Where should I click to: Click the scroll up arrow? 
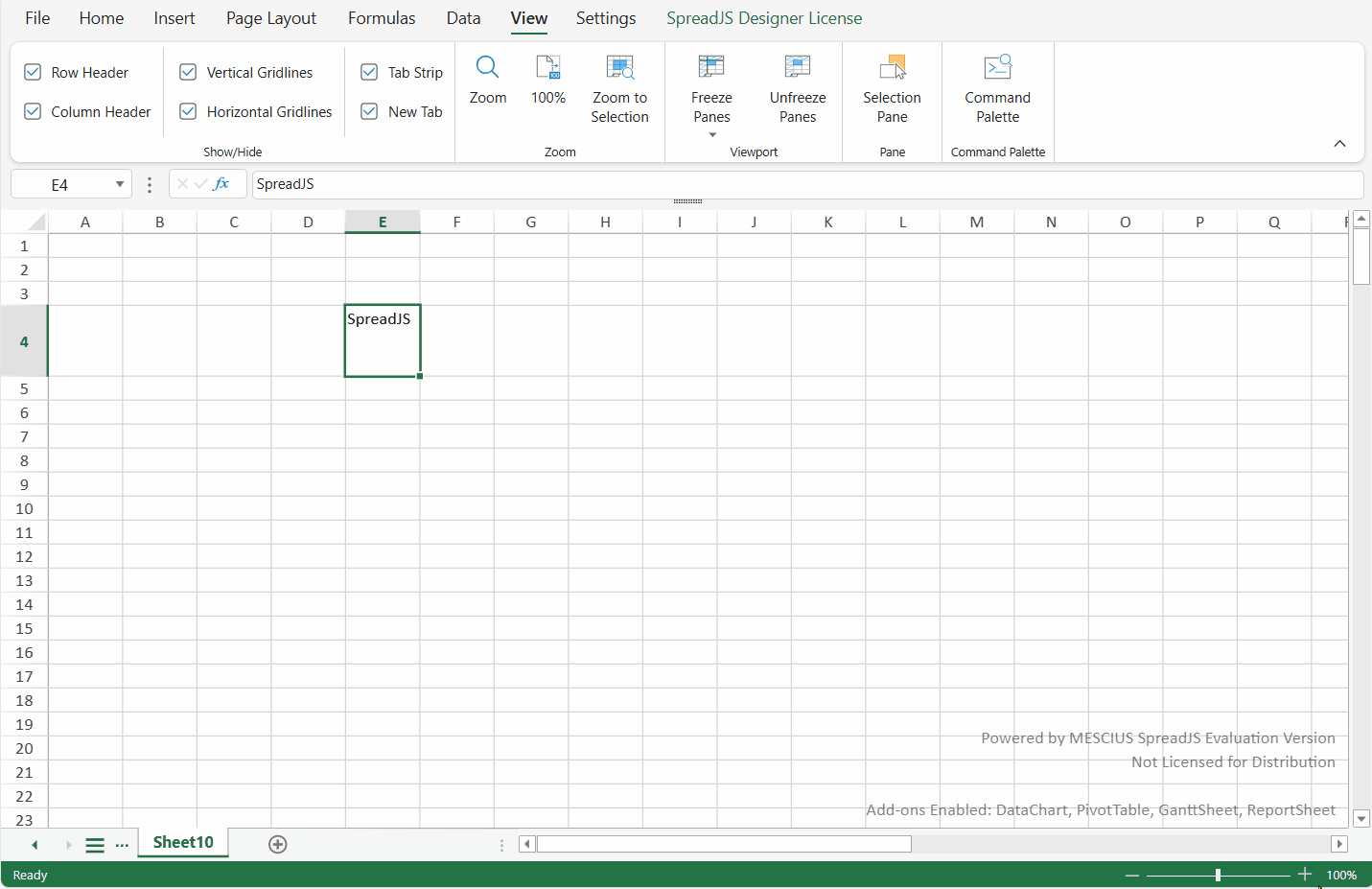[x=1361, y=220]
